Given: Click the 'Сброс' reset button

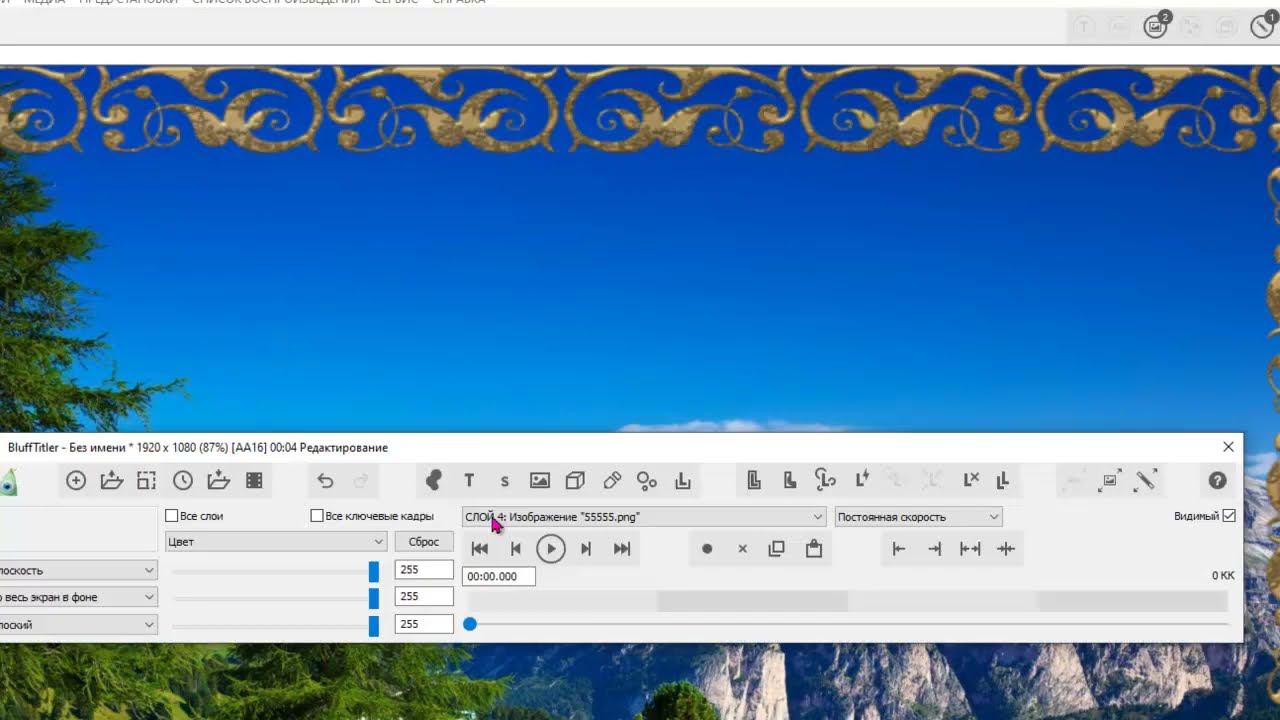Looking at the screenshot, I should tap(424, 542).
